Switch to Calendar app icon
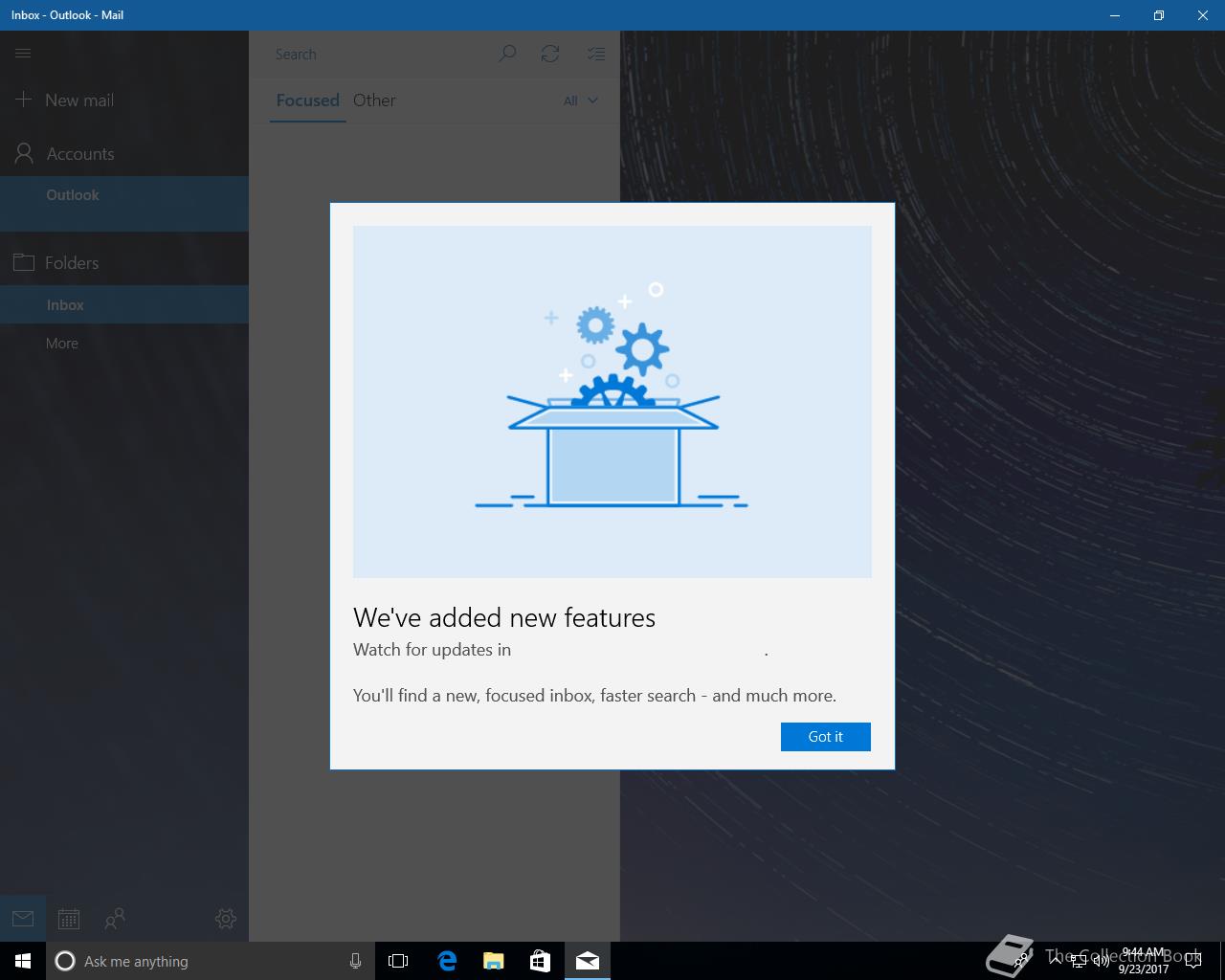Viewport: 1225px width, 980px height. [x=69, y=919]
